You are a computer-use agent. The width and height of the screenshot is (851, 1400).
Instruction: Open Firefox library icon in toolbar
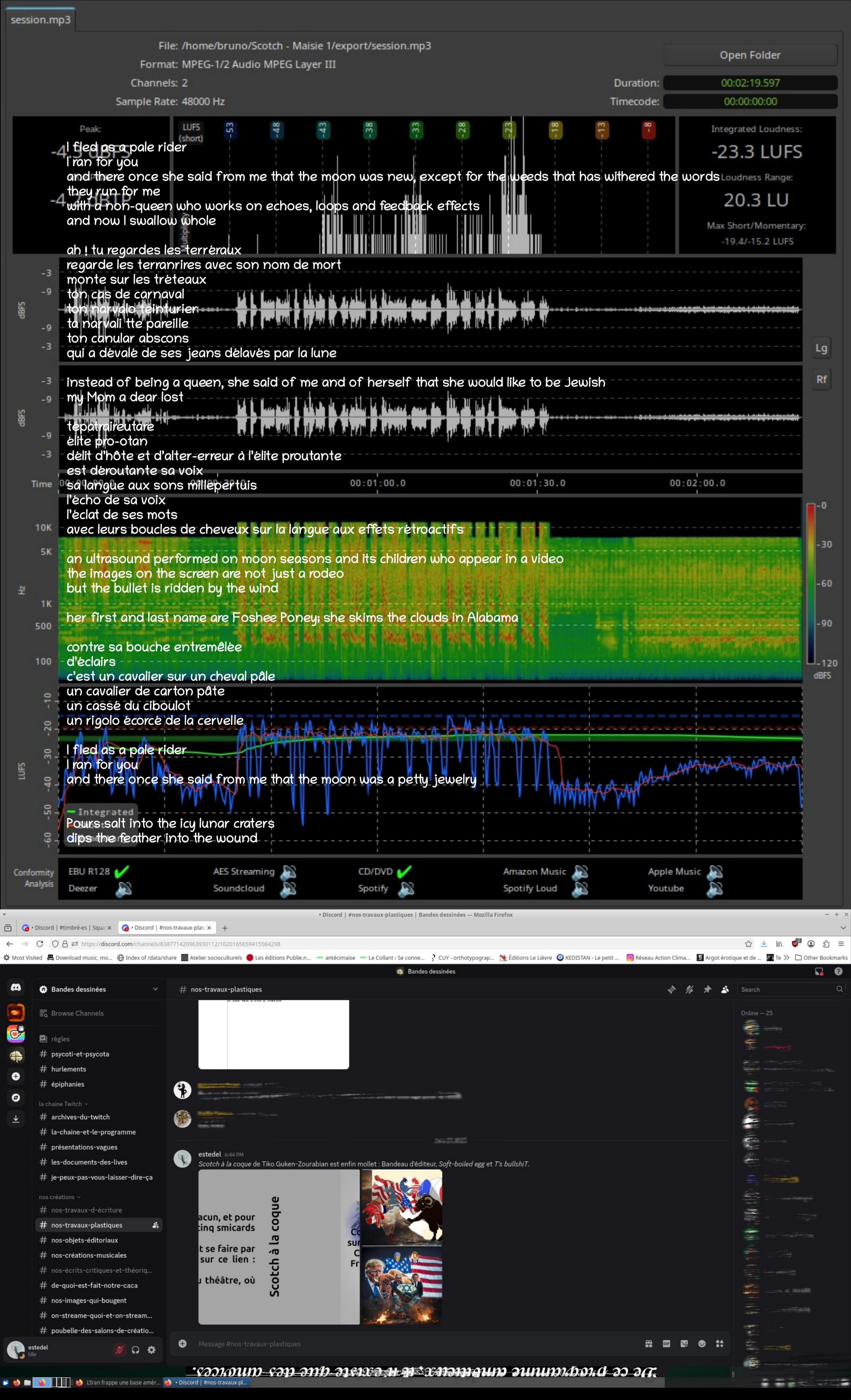coord(779,944)
